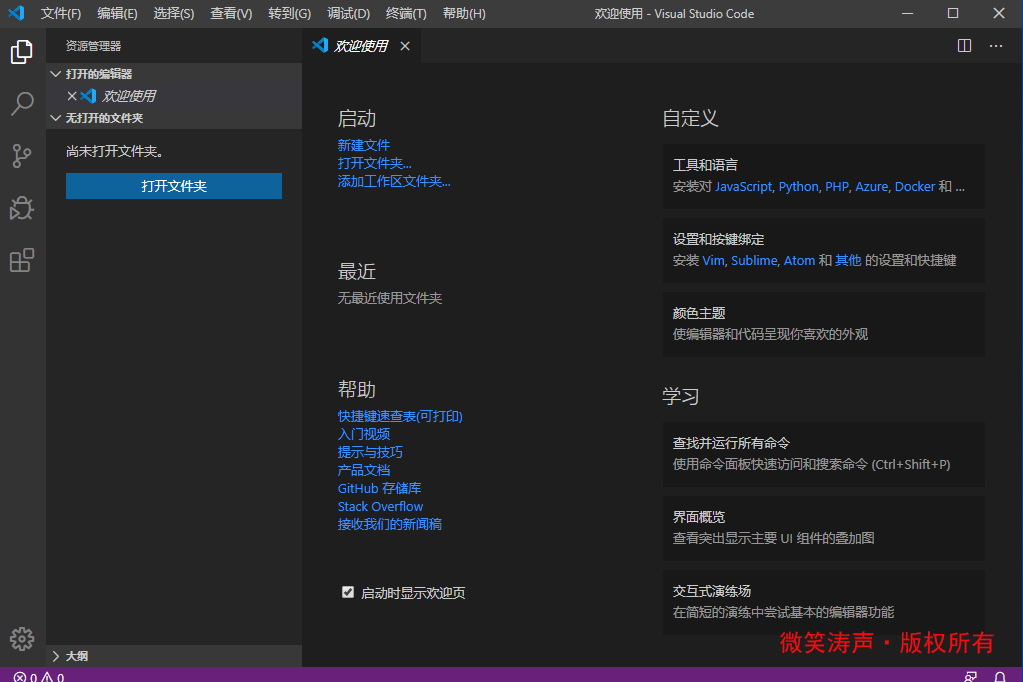Open the 转到(G) menu
The image size is (1023, 682).
(x=289, y=14)
